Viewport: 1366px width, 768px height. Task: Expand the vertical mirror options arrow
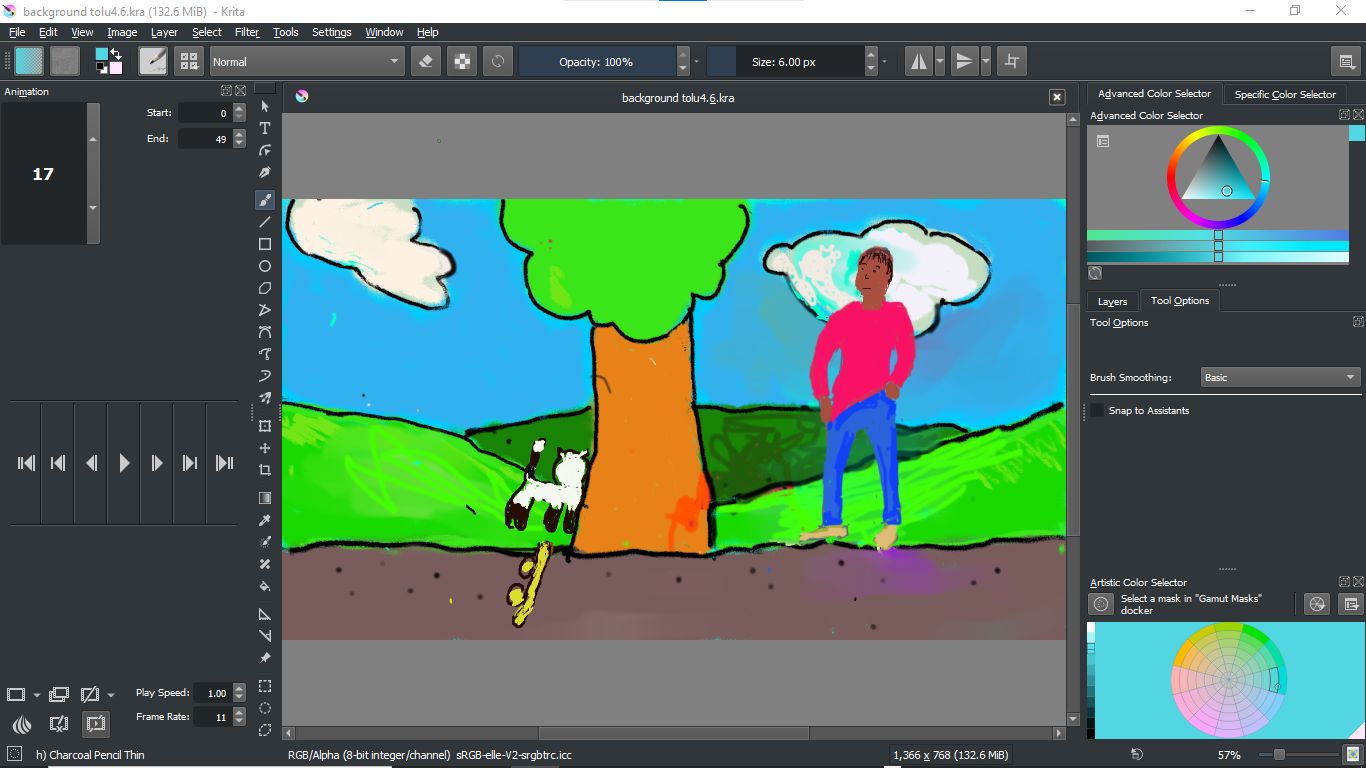tap(986, 62)
